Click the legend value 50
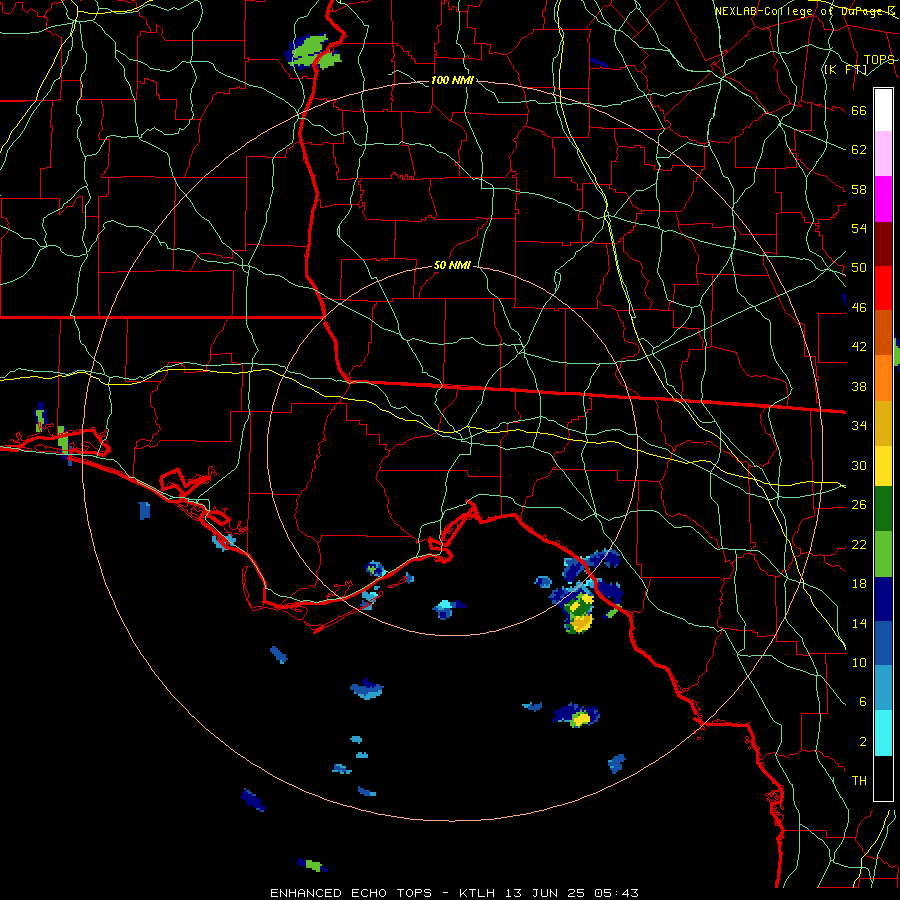 coord(859,267)
